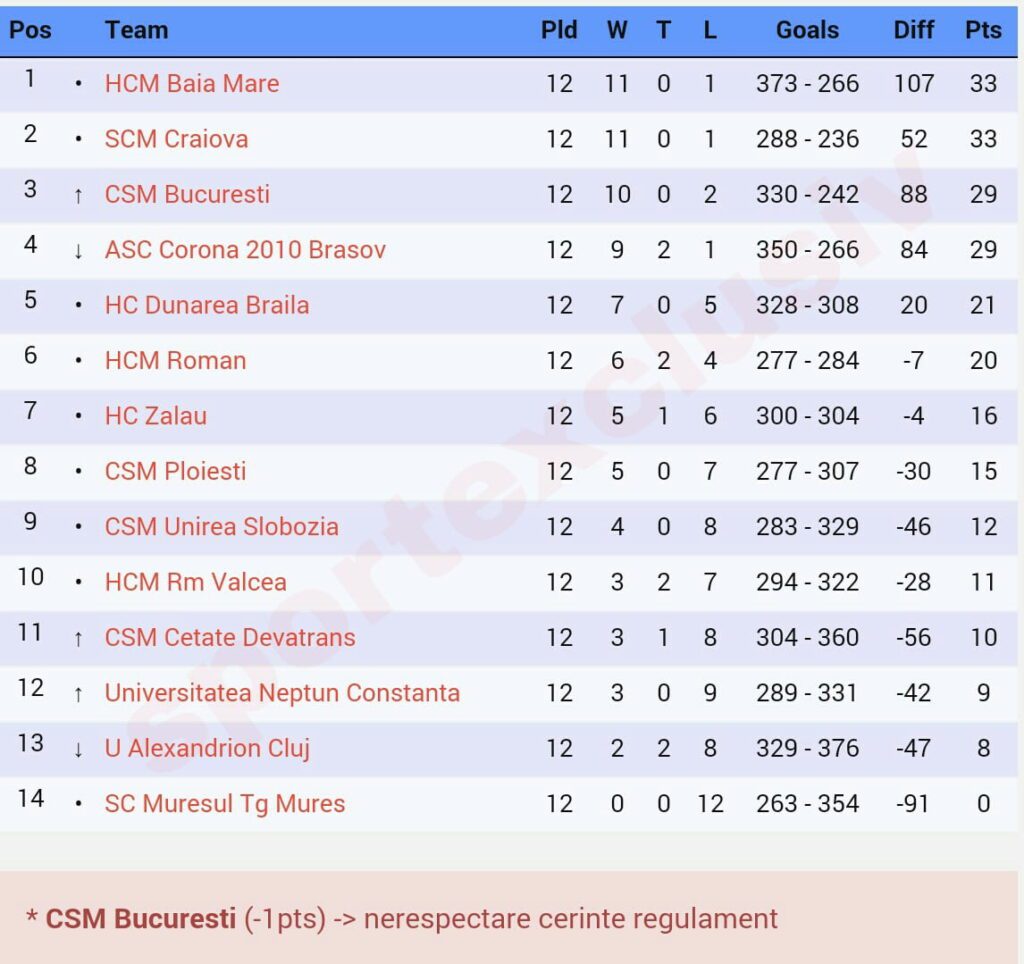Click the up arrow beside CSM Cetate Devatrans
1024x964 pixels.
[79, 639]
